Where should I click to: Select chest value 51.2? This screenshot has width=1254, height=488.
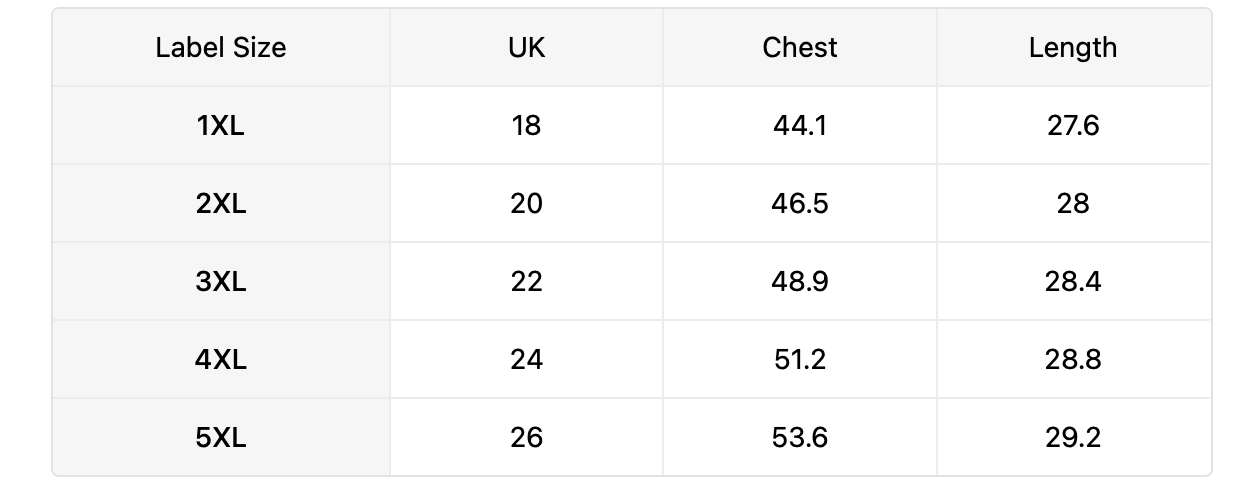(800, 359)
